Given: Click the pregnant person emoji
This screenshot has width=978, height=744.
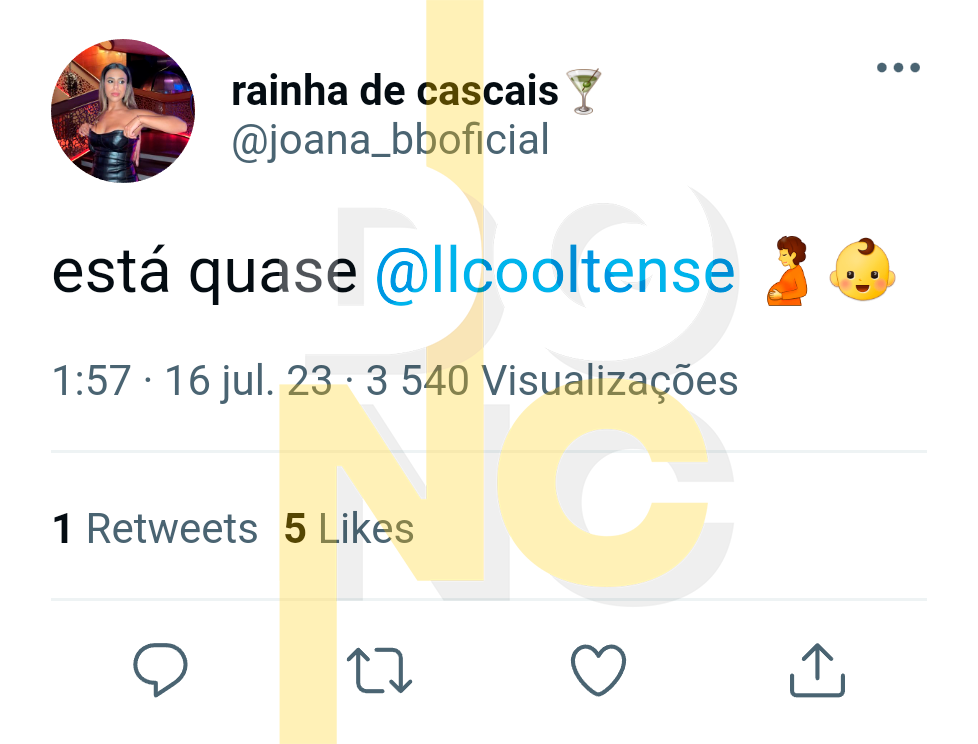Looking at the screenshot, I should tap(787, 270).
